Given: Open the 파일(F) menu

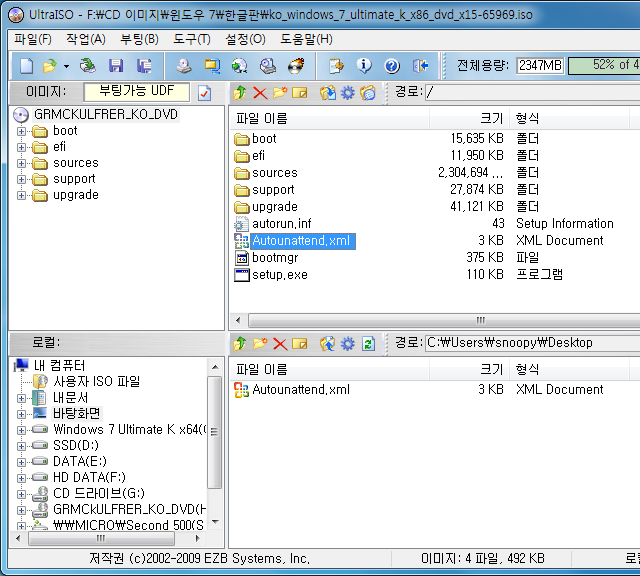Looking at the screenshot, I should pos(33,39).
